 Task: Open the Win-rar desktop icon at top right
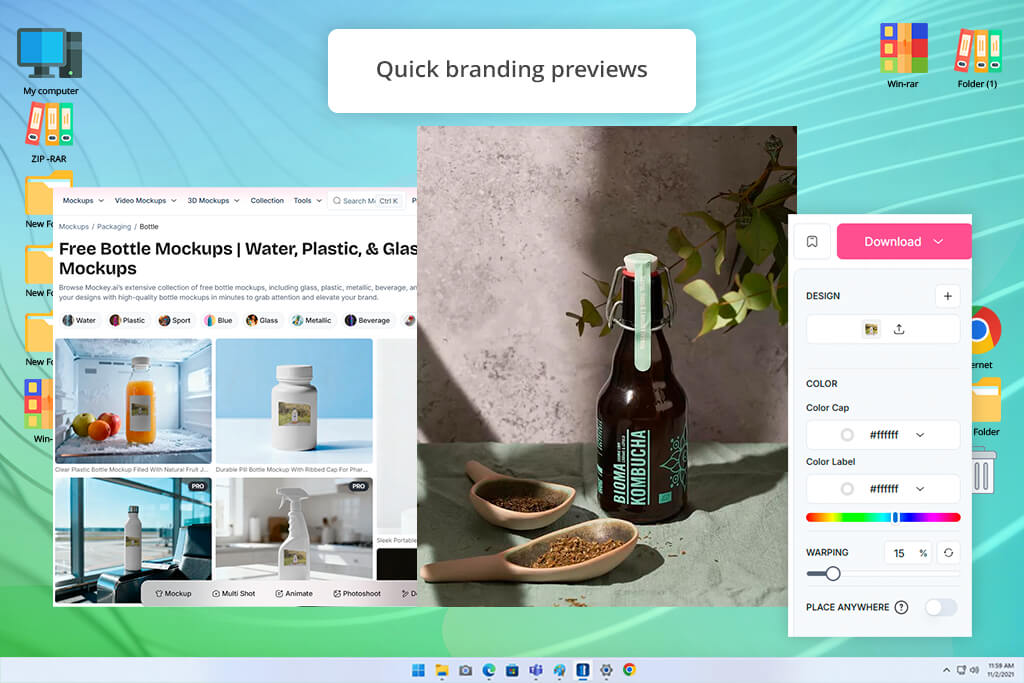(x=903, y=56)
